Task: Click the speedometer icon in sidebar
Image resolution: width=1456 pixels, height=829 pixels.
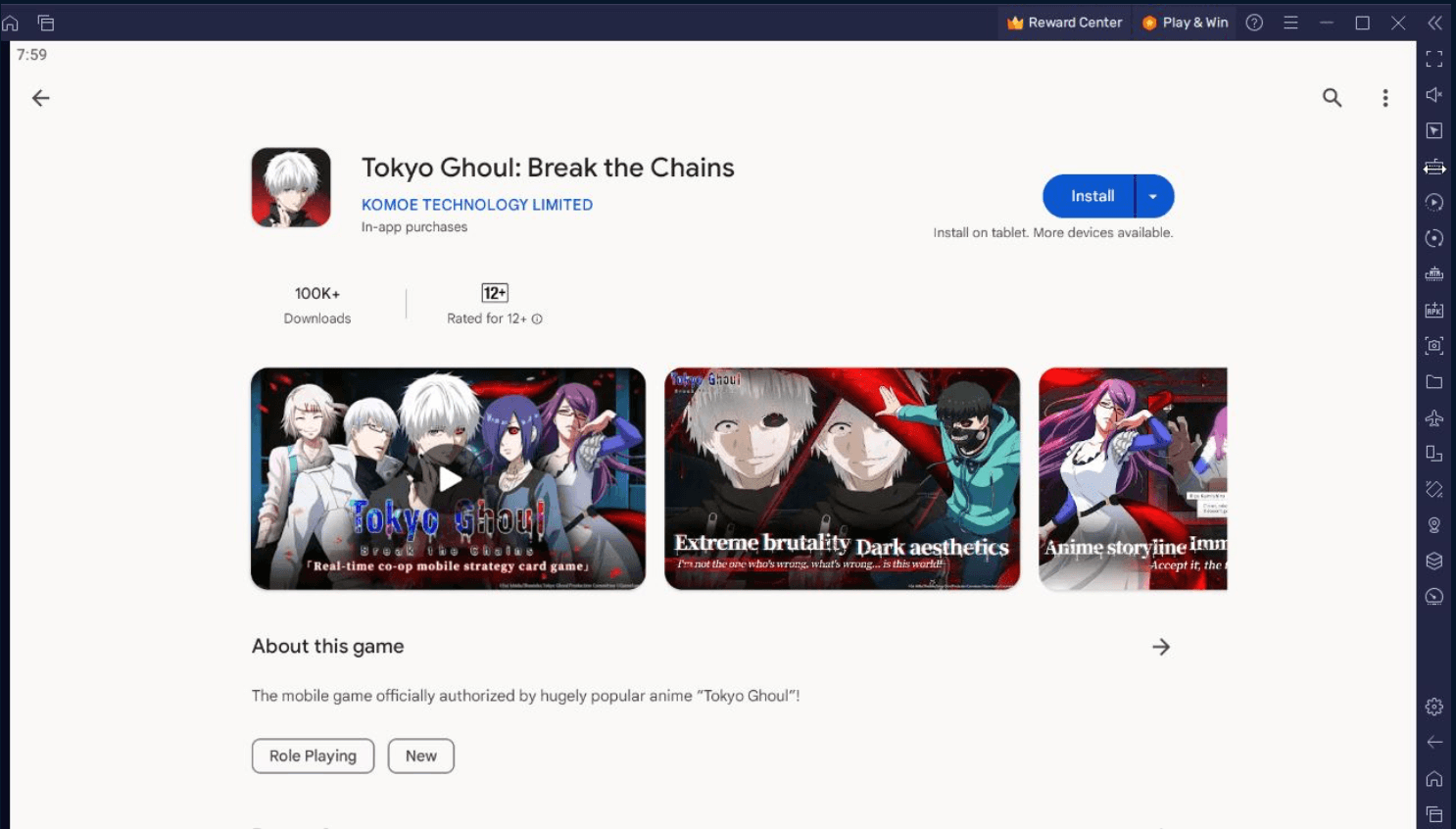Action: coord(1434,597)
